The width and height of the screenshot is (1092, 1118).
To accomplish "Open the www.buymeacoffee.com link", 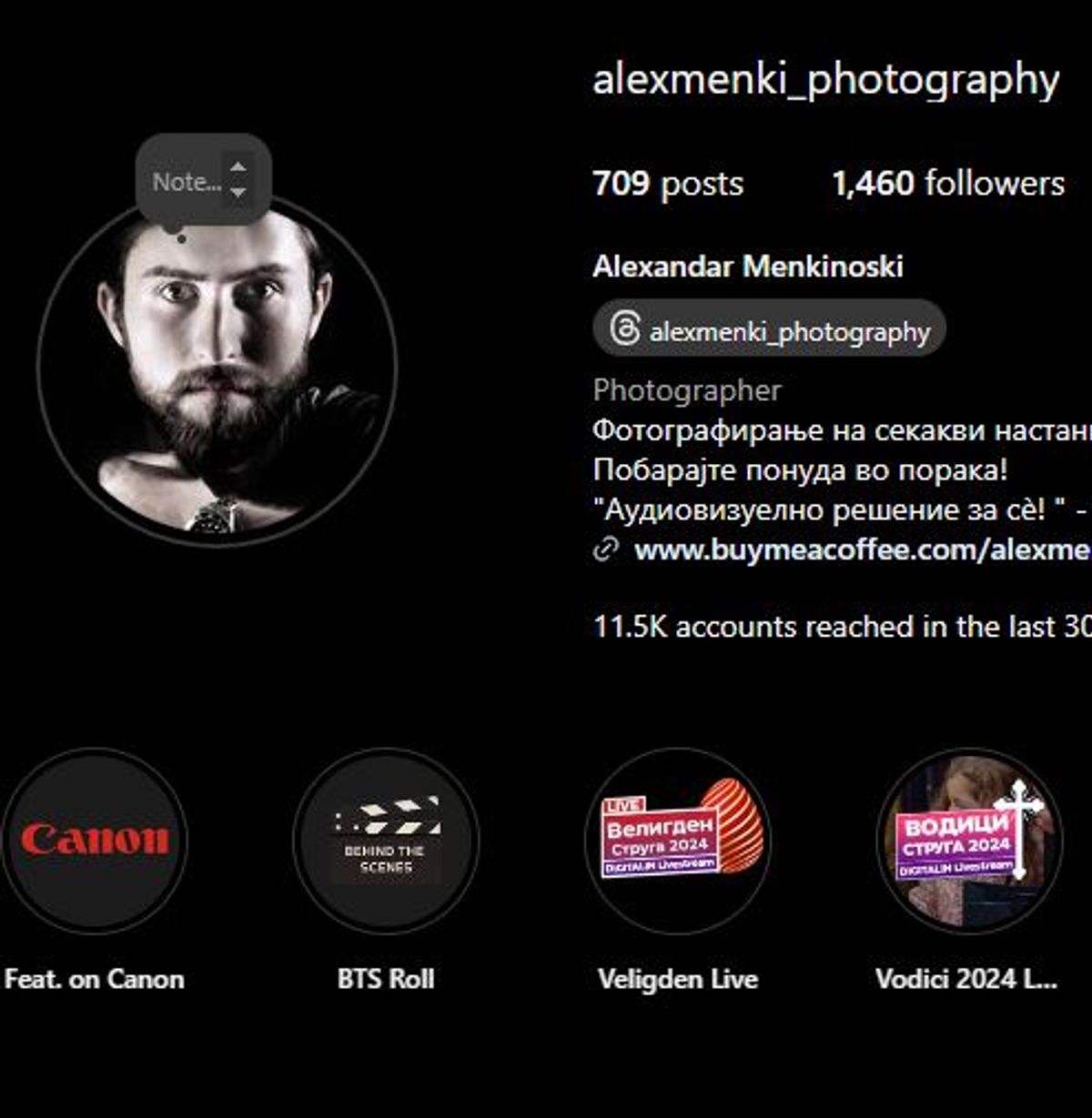I will pos(861,549).
